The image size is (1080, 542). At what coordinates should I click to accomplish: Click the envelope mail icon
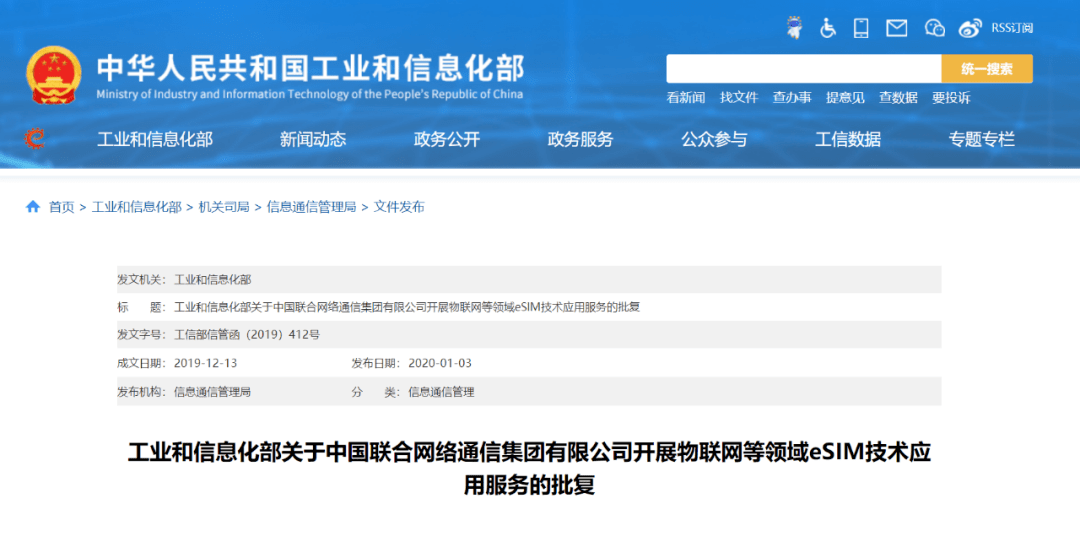[x=896, y=28]
